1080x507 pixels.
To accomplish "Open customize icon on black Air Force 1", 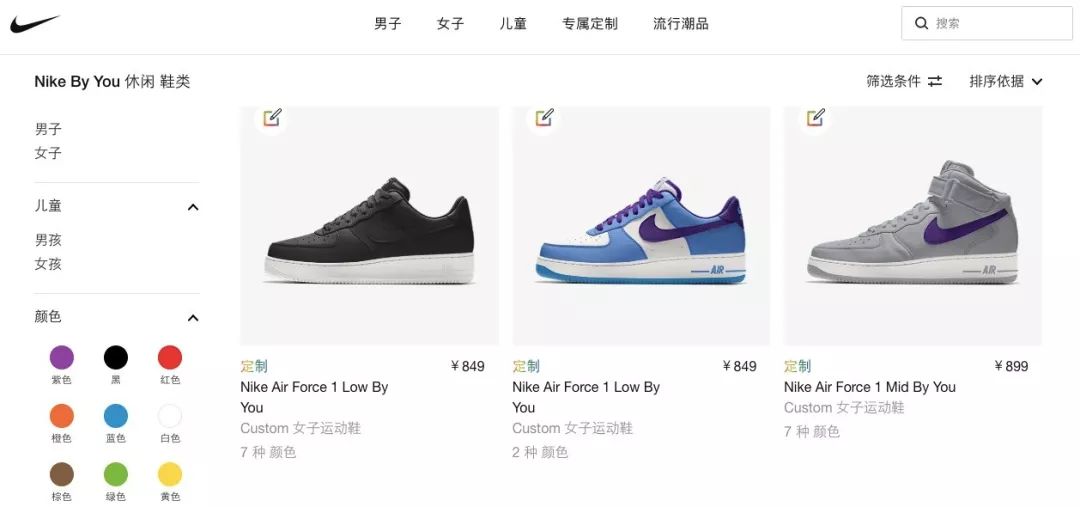I will [271, 117].
